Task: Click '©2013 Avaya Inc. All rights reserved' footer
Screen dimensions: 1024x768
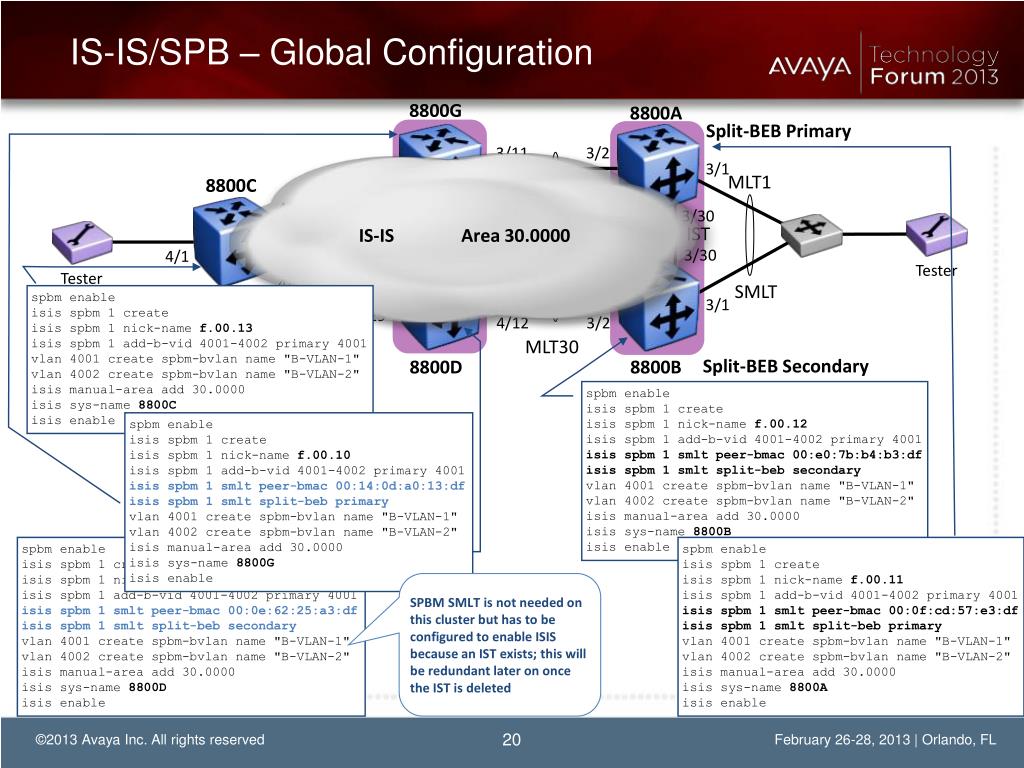Action: [x=150, y=740]
